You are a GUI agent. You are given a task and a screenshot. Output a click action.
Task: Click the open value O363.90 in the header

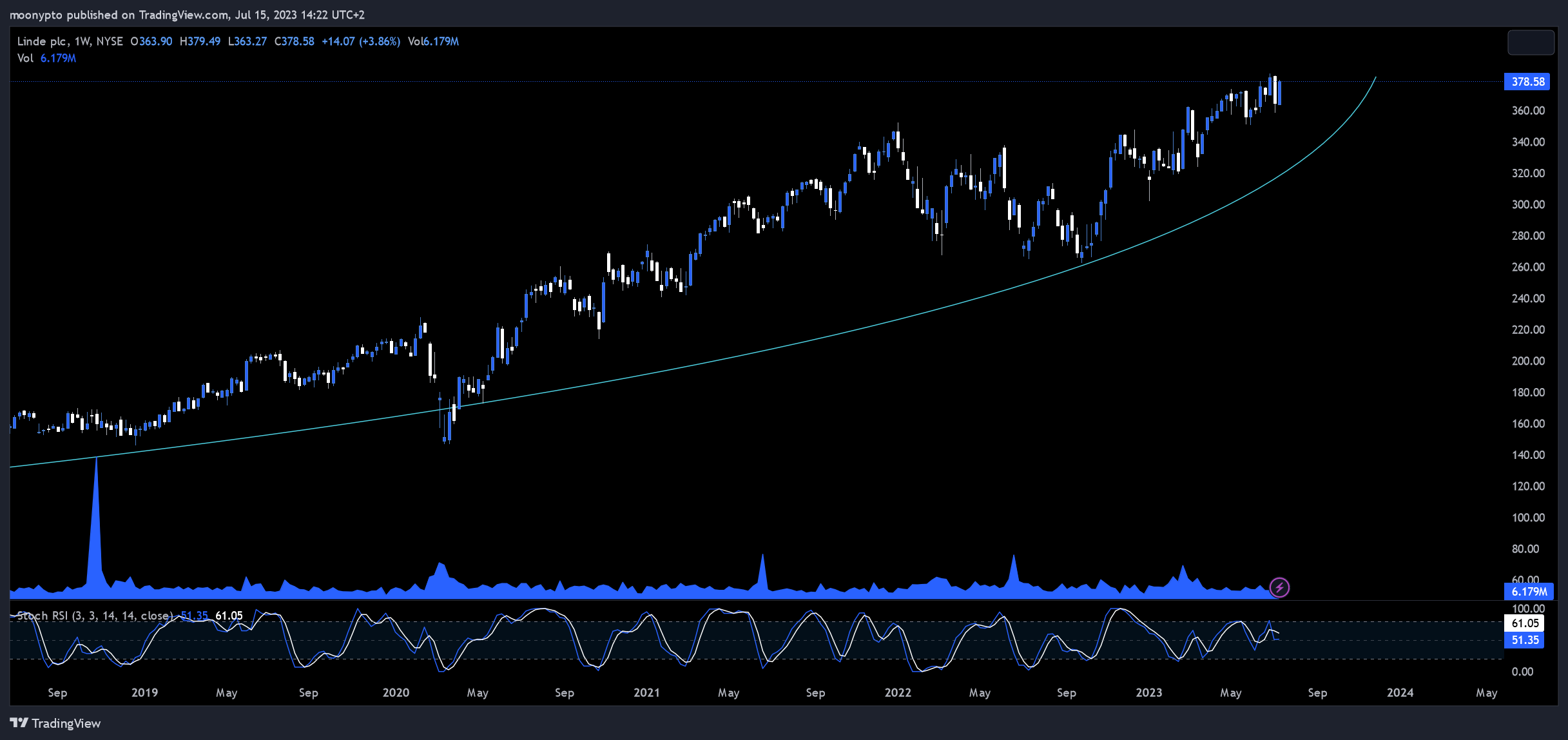coord(151,41)
